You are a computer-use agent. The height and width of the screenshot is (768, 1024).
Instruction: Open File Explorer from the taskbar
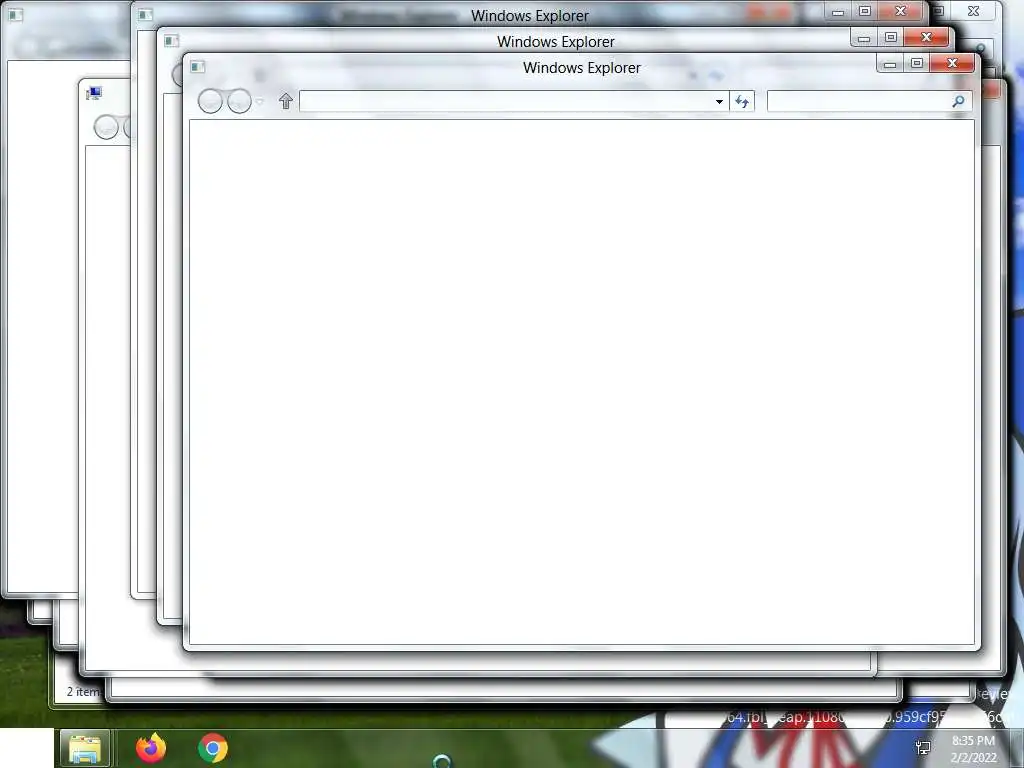click(85, 748)
